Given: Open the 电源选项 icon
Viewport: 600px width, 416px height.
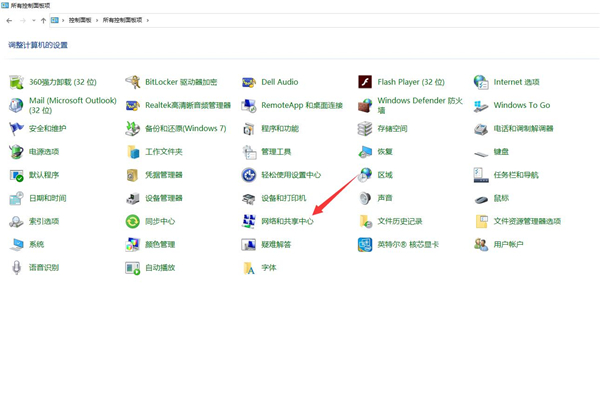Looking at the screenshot, I should point(16,152).
